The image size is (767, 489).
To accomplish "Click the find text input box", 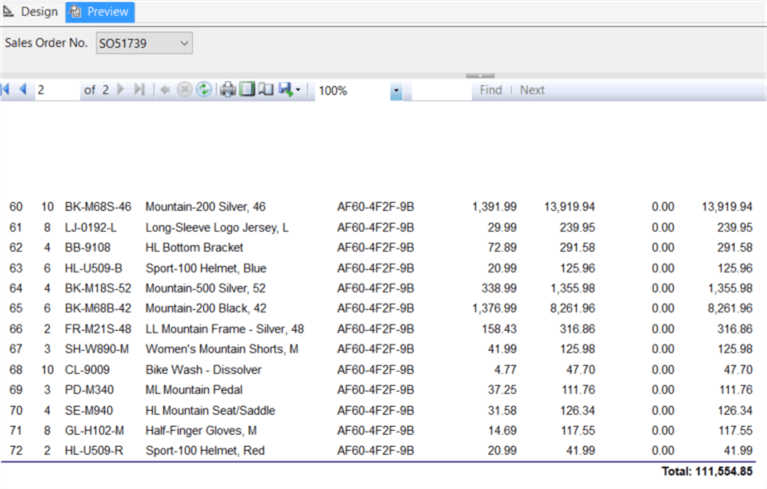I will point(440,90).
